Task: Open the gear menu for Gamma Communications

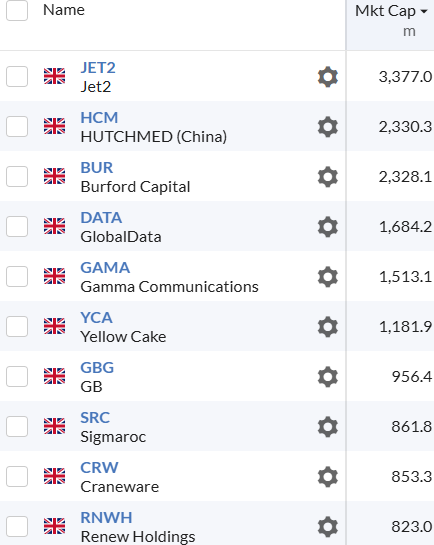Action: [328, 277]
